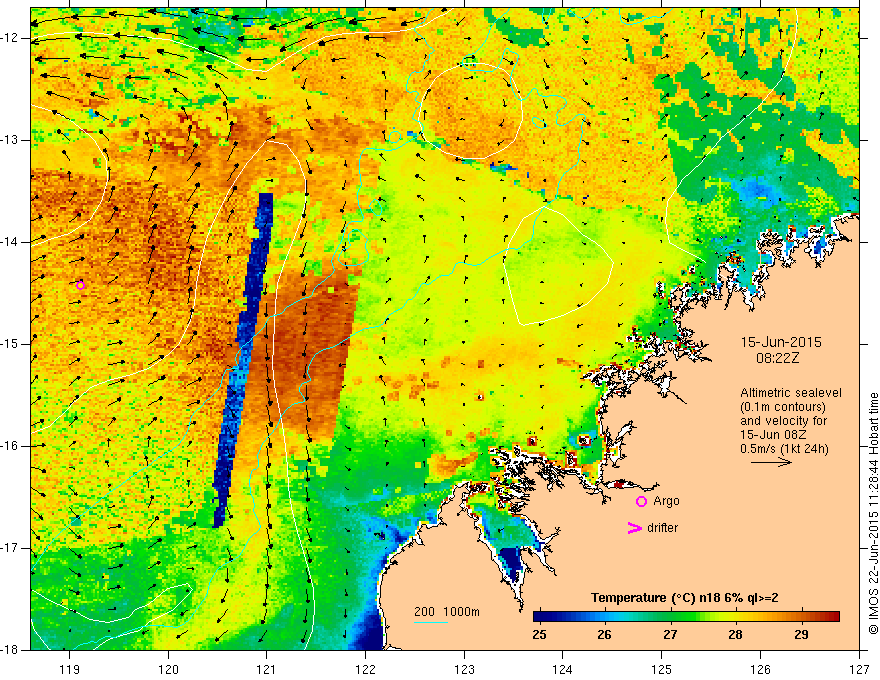This screenshot has height=680, width=880.
Task: Click the dark blue cold swath strip near 121°E
Action: click(243, 359)
